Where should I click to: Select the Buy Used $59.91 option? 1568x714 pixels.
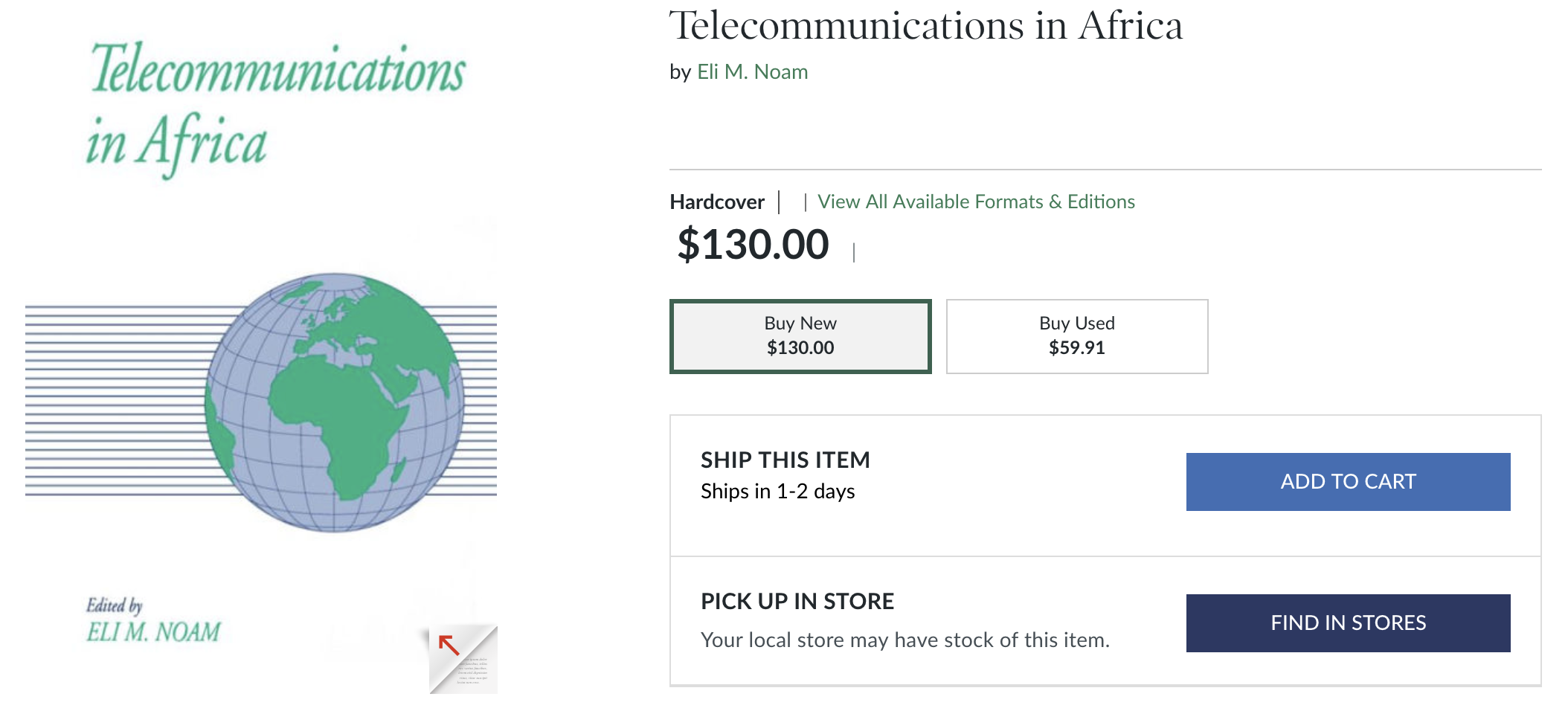tap(1077, 336)
